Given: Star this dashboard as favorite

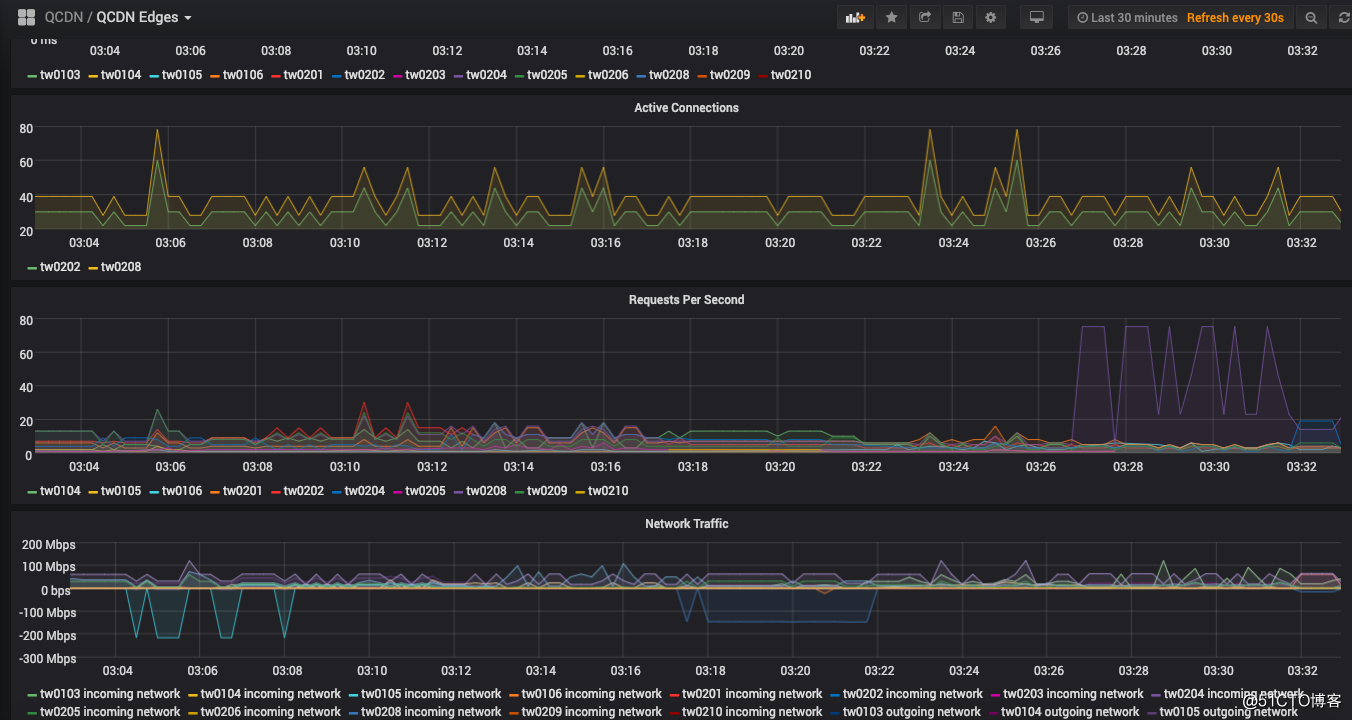Looking at the screenshot, I should point(891,17).
